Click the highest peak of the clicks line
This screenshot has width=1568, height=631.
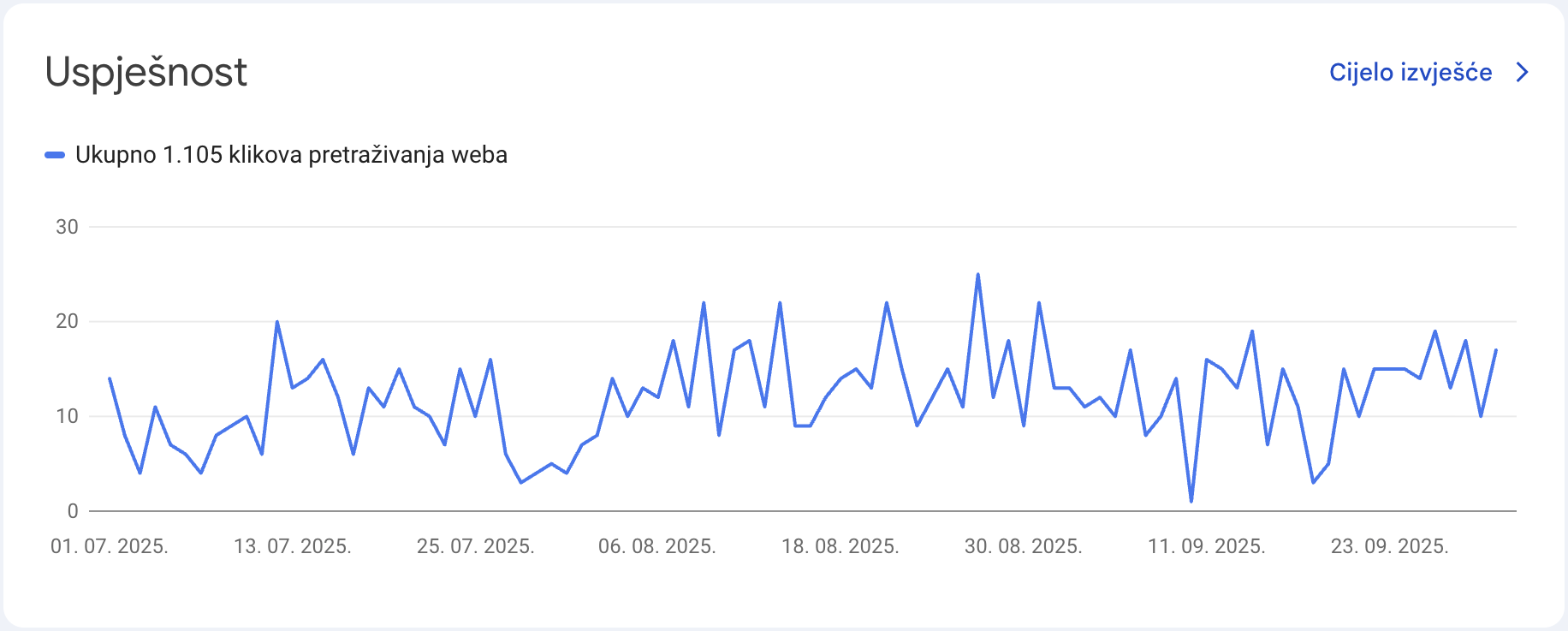click(x=977, y=275)
